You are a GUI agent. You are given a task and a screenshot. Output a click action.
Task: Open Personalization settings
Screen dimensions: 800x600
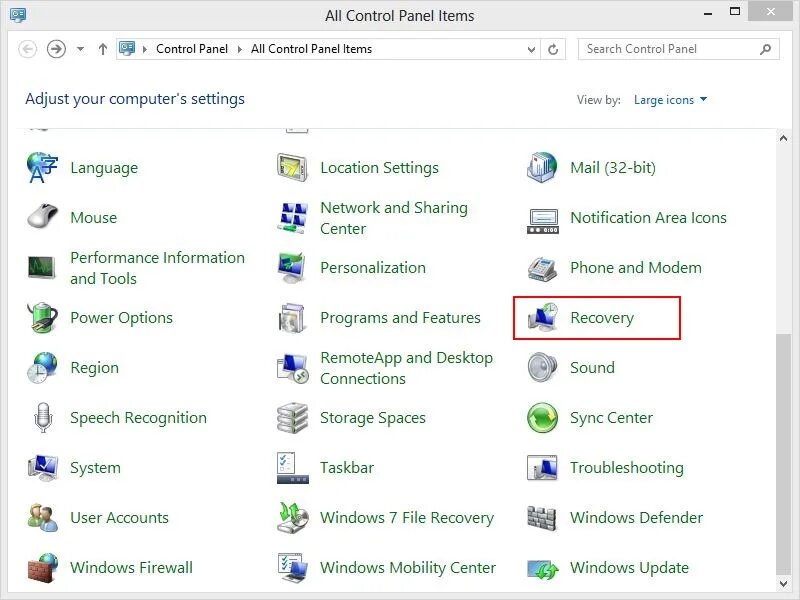click(372, 267)
